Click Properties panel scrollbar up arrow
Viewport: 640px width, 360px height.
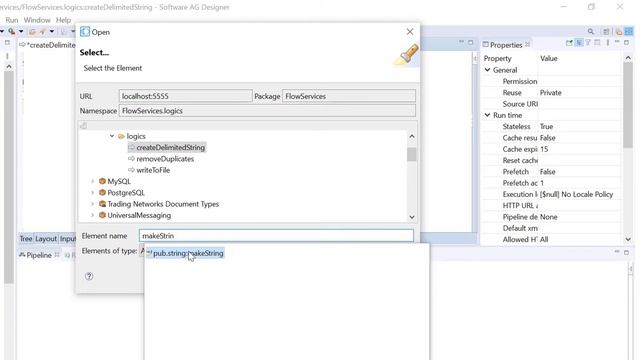coord(628,58)
